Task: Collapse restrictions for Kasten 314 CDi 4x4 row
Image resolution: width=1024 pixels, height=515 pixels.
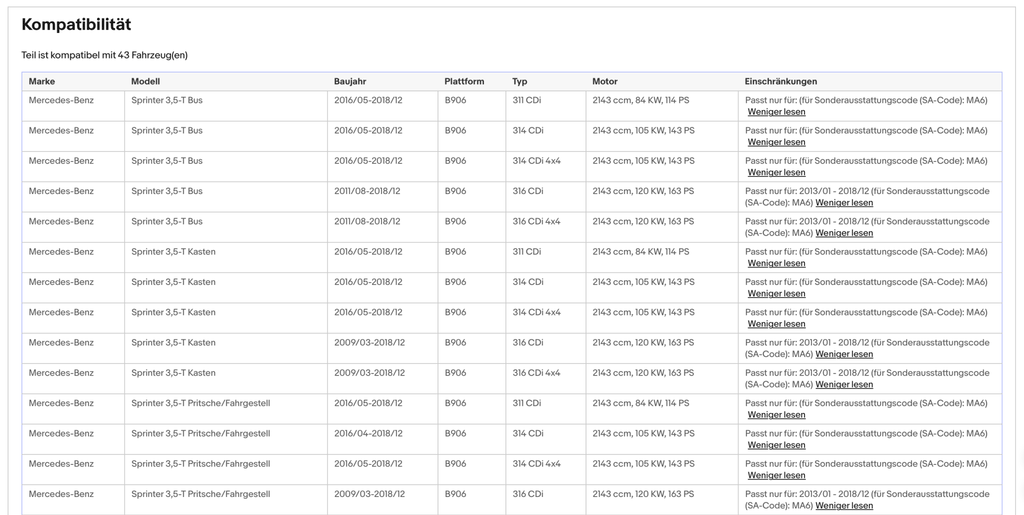Action: [x=776, y=324]
